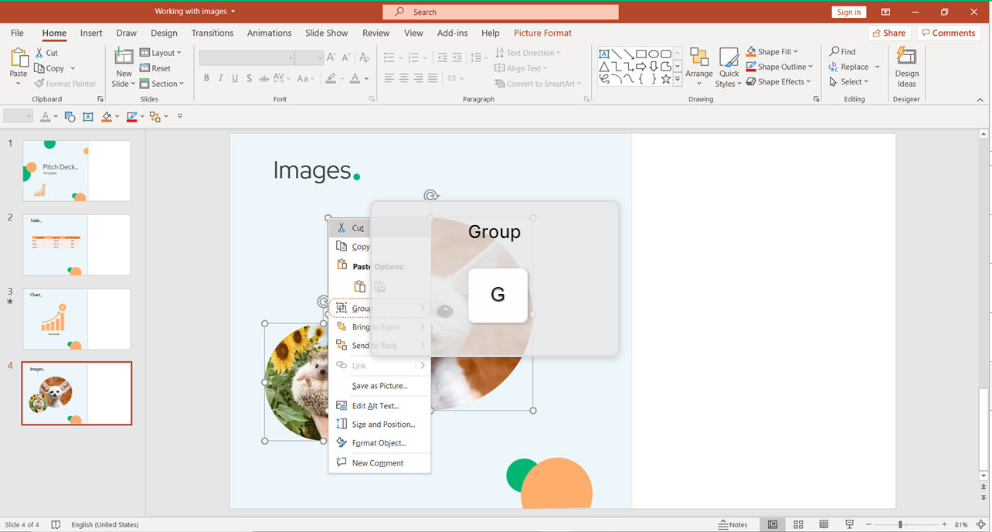The height and width of the screenshot is (532, 992).
Task: Switch to Slide Sorter view
Action: tap(798, 524)
